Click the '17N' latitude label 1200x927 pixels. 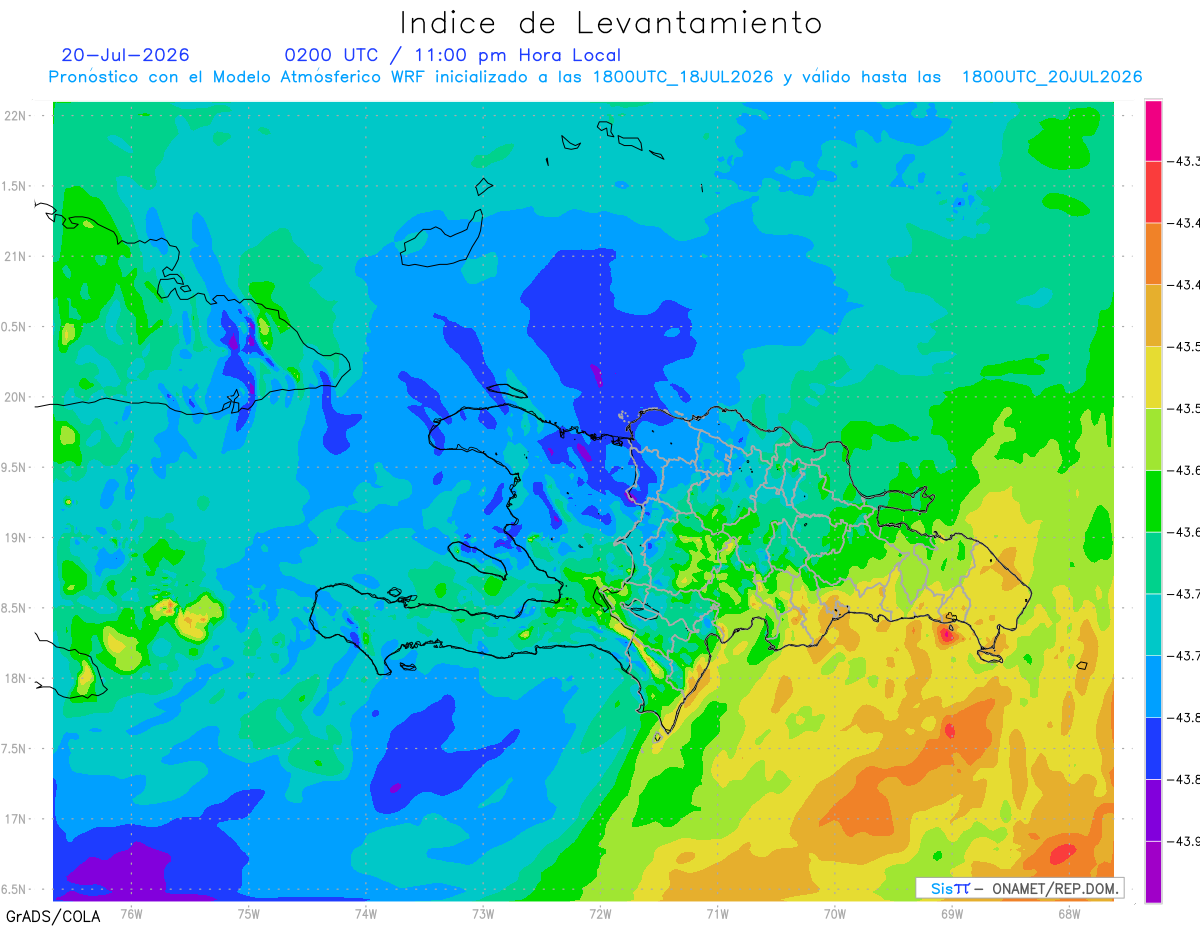16,819
